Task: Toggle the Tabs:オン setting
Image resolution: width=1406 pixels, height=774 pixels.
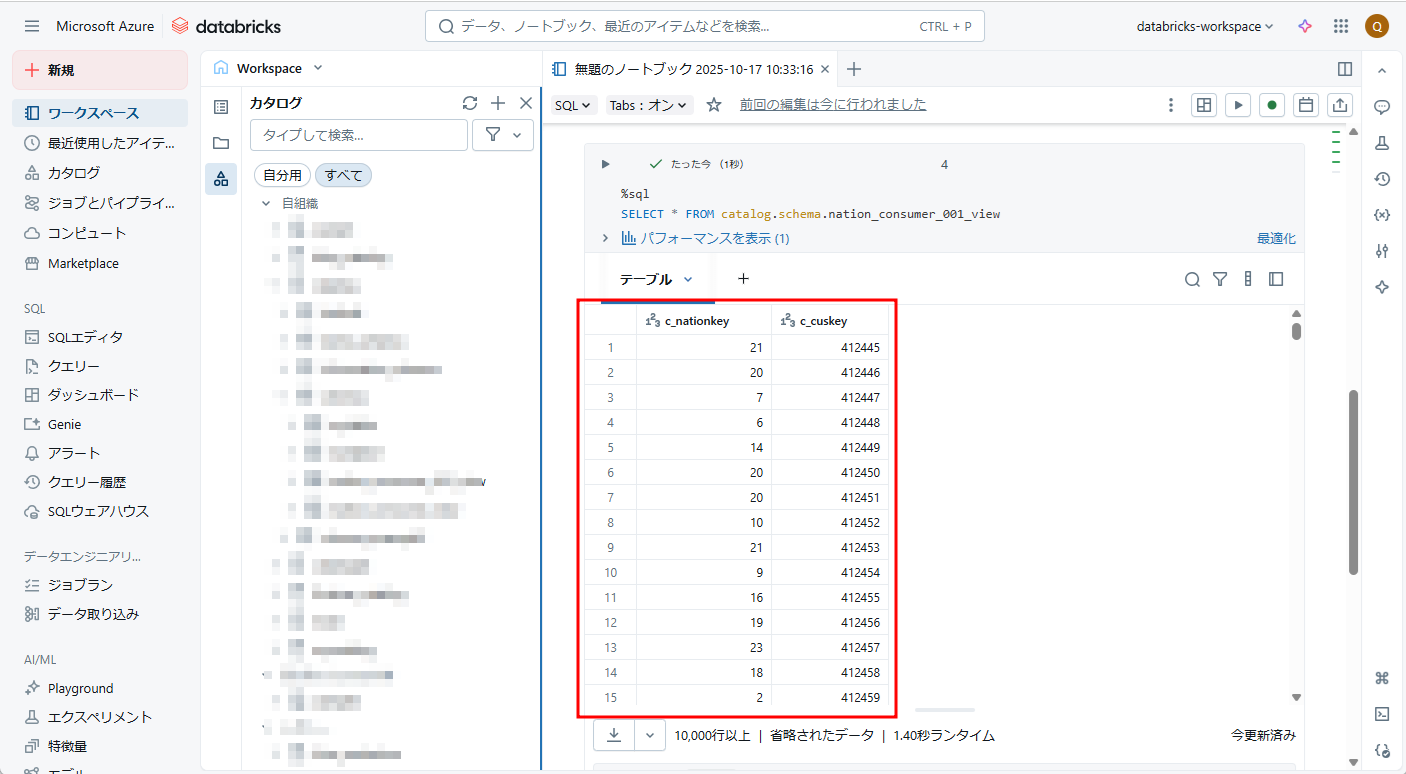Action: pyautogui.click(x=648, y=105)
